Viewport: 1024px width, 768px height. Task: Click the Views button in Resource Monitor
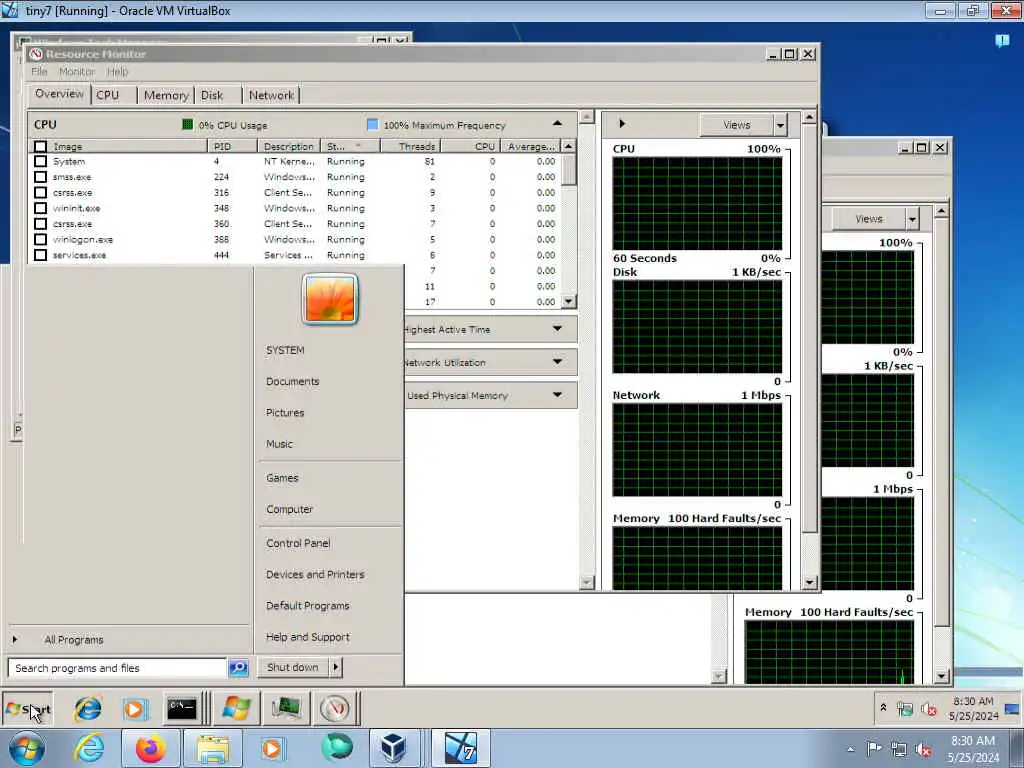(x=737, y=125)
